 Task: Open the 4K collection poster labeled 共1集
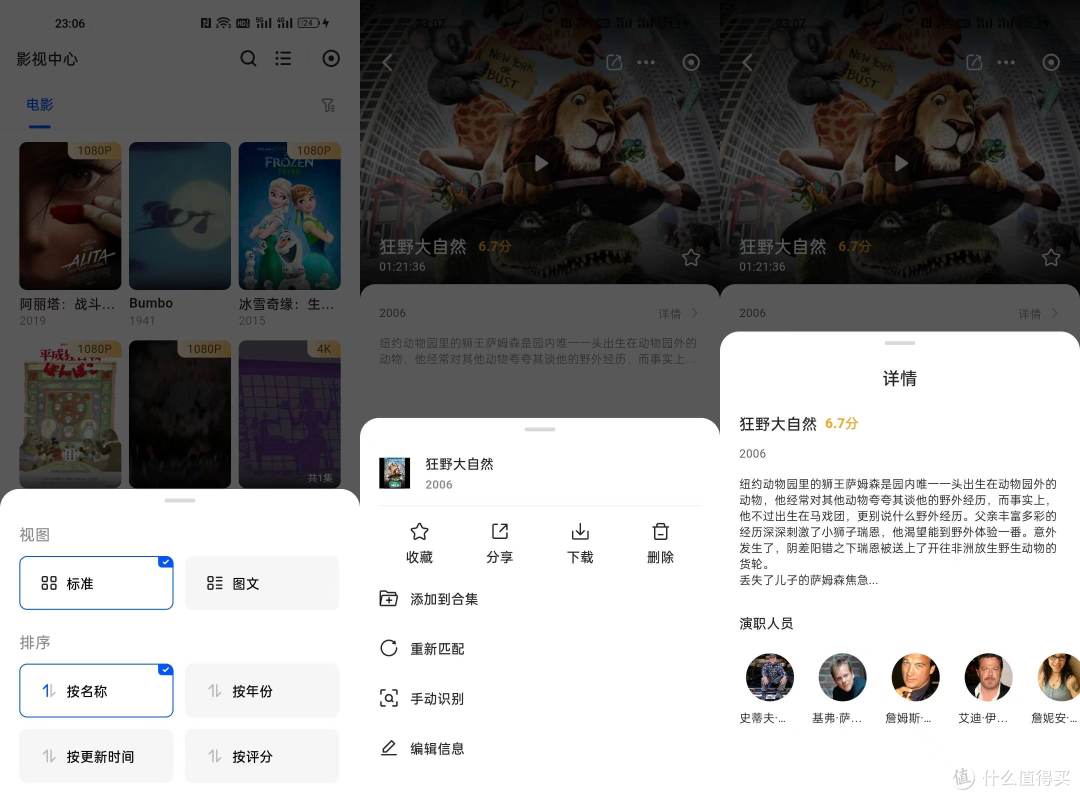click(289, 413)
